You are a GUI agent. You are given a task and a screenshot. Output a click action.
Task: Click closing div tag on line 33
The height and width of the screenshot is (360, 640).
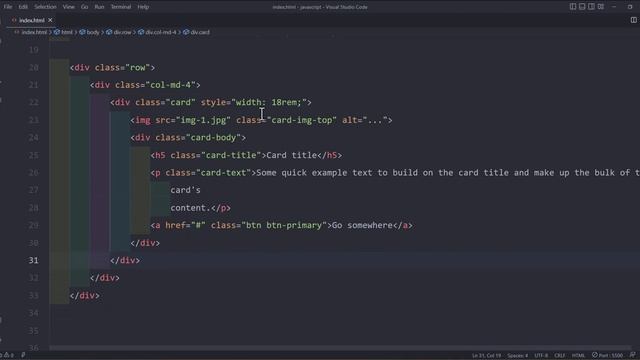pos(84,296)
